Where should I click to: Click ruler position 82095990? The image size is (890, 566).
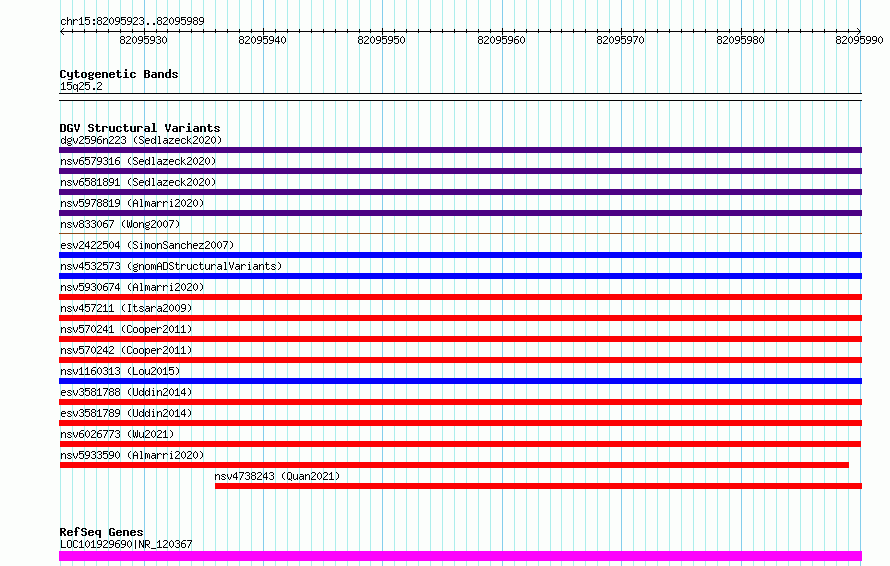point(859,40)
